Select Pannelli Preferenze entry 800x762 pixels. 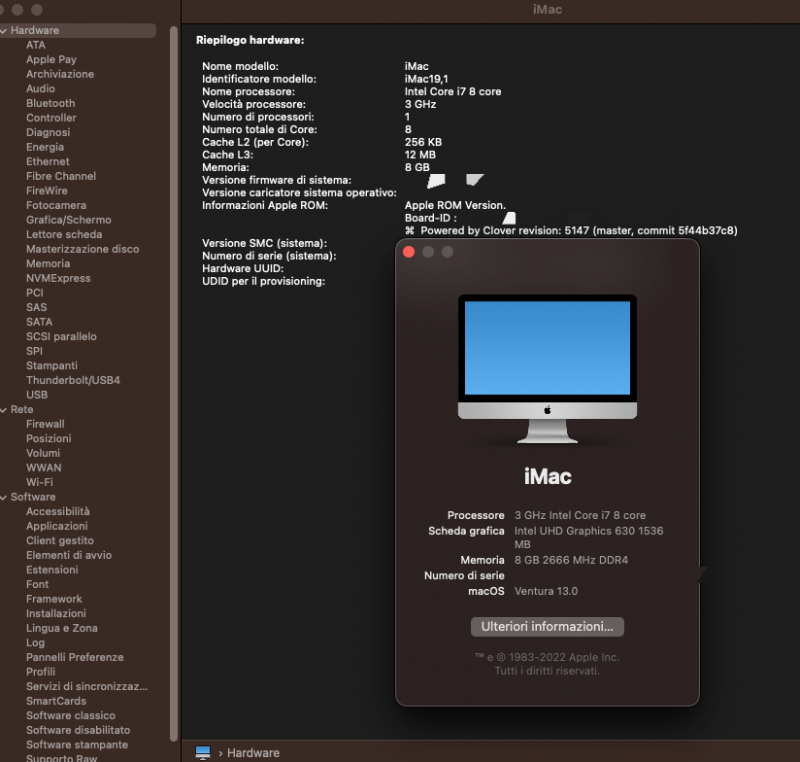point(74,657)
